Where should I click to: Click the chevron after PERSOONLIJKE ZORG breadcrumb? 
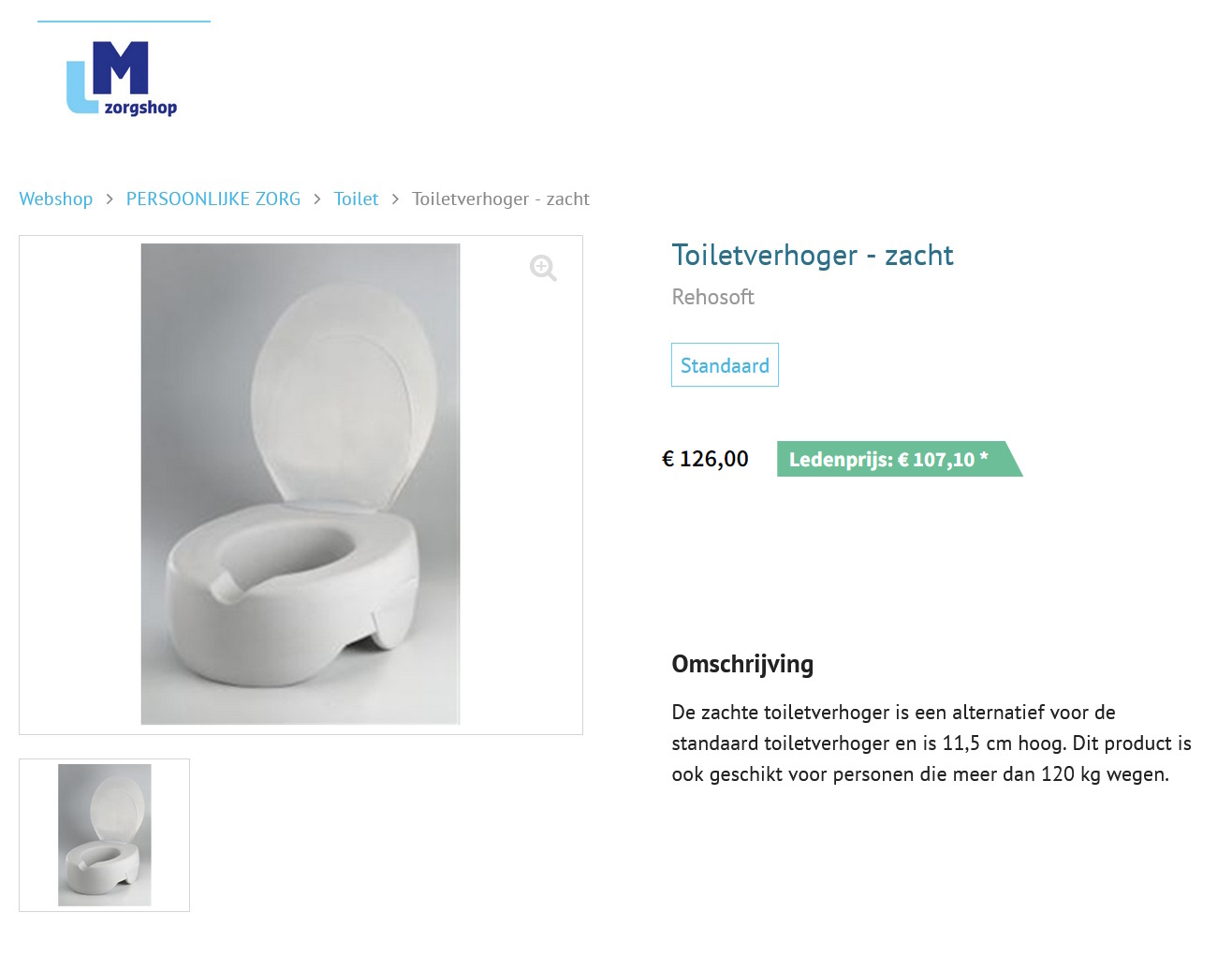pyautogui.click(x=317, y=199)
